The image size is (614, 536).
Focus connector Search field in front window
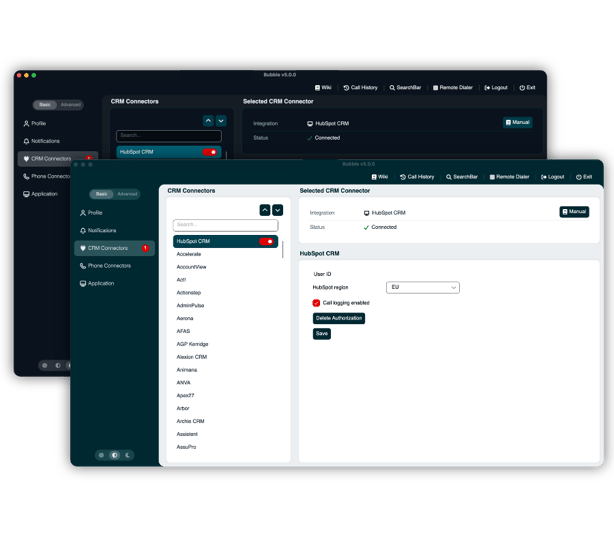[x=226, y=225]
